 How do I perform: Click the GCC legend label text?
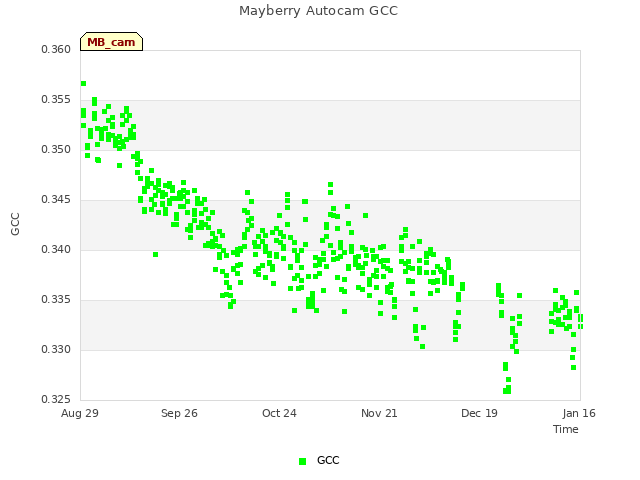click(x=328, y=460)
